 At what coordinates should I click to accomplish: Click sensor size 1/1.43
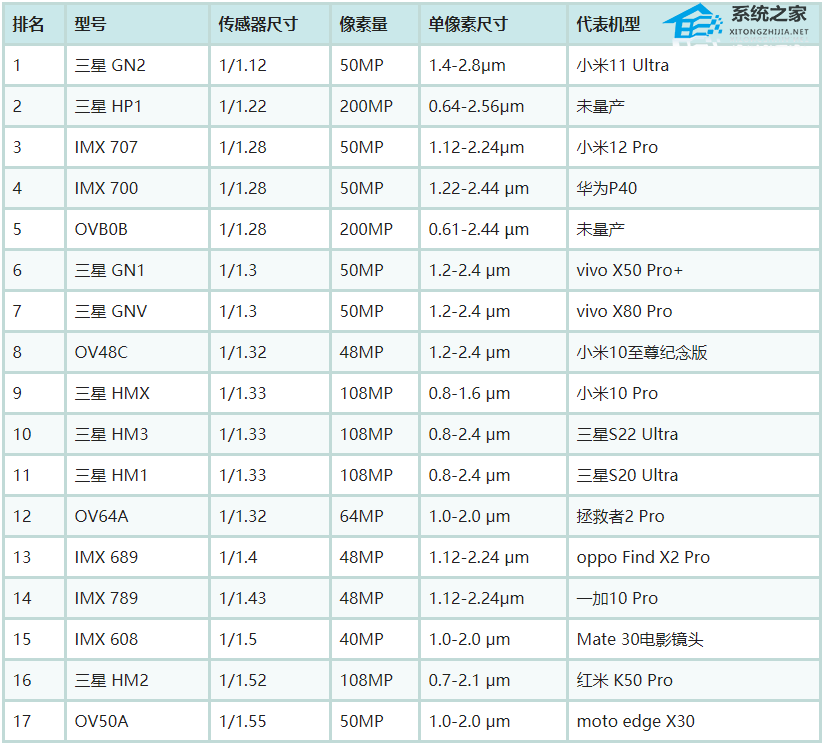243,598
